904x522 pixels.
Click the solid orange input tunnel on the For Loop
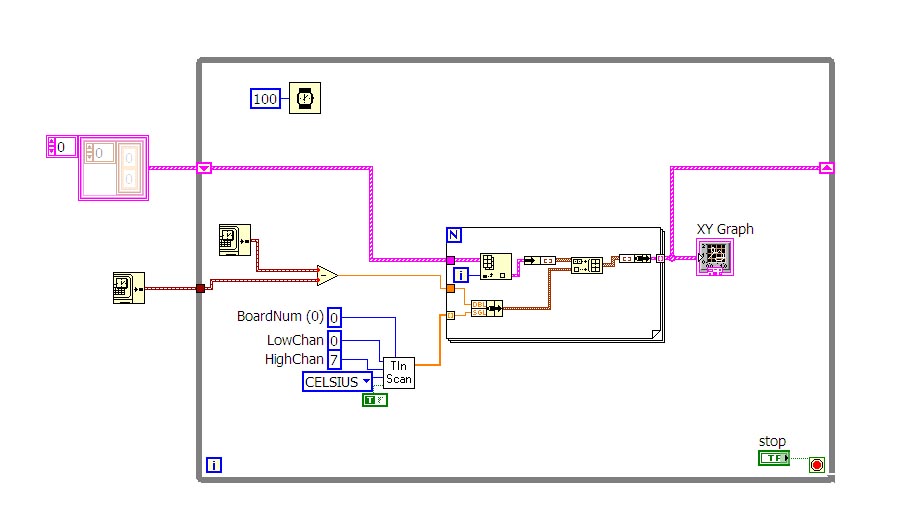pos(451,288)
